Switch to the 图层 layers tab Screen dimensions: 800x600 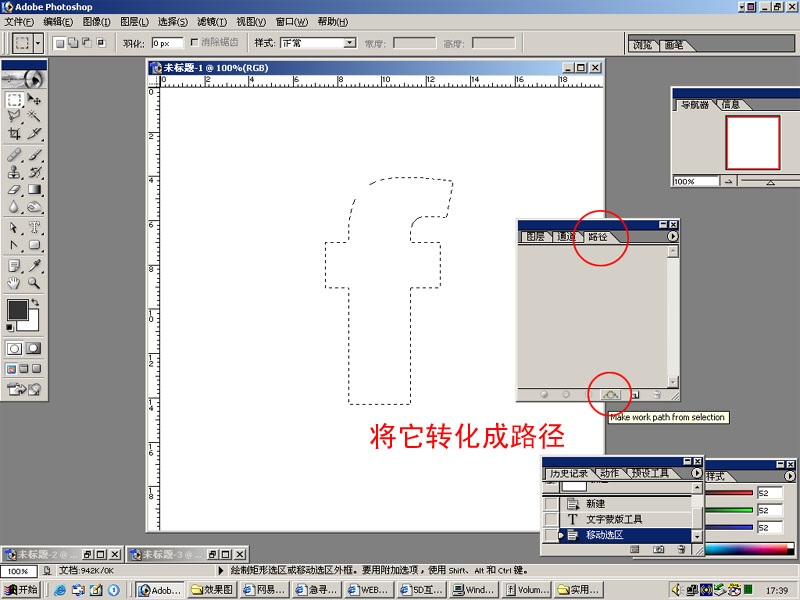(535, 237)
